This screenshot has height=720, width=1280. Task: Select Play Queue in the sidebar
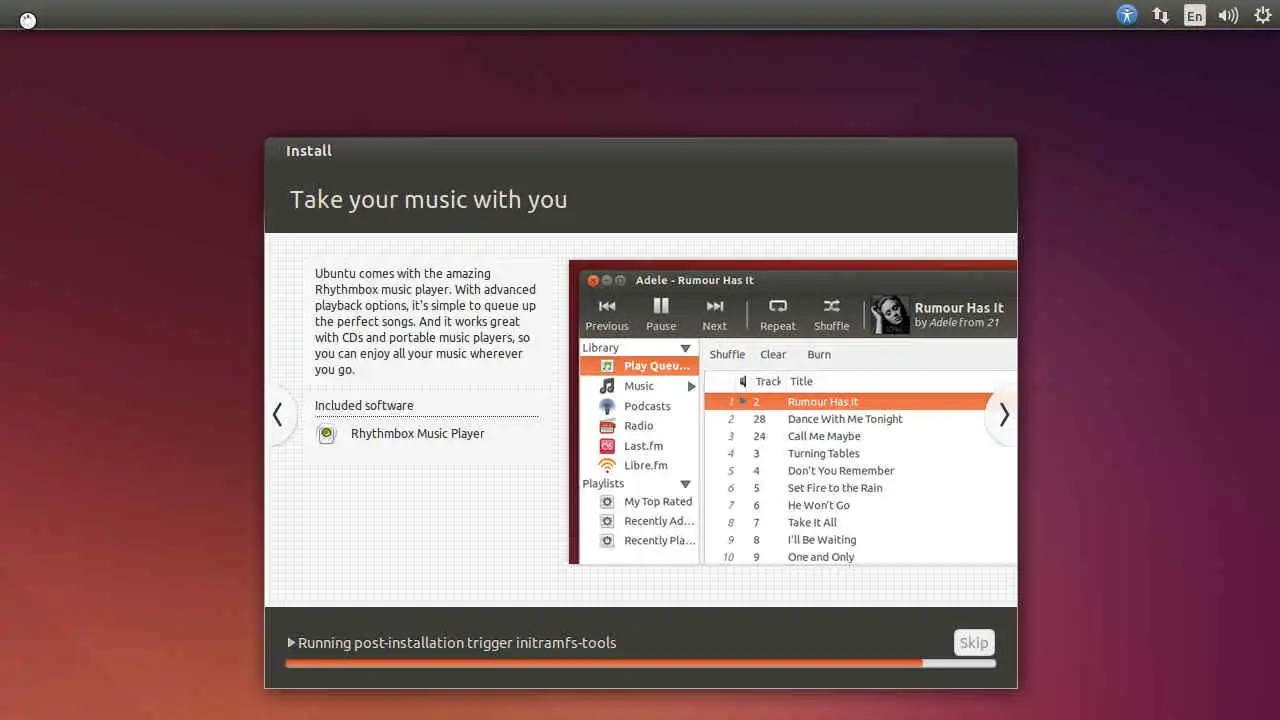point(639,366)
